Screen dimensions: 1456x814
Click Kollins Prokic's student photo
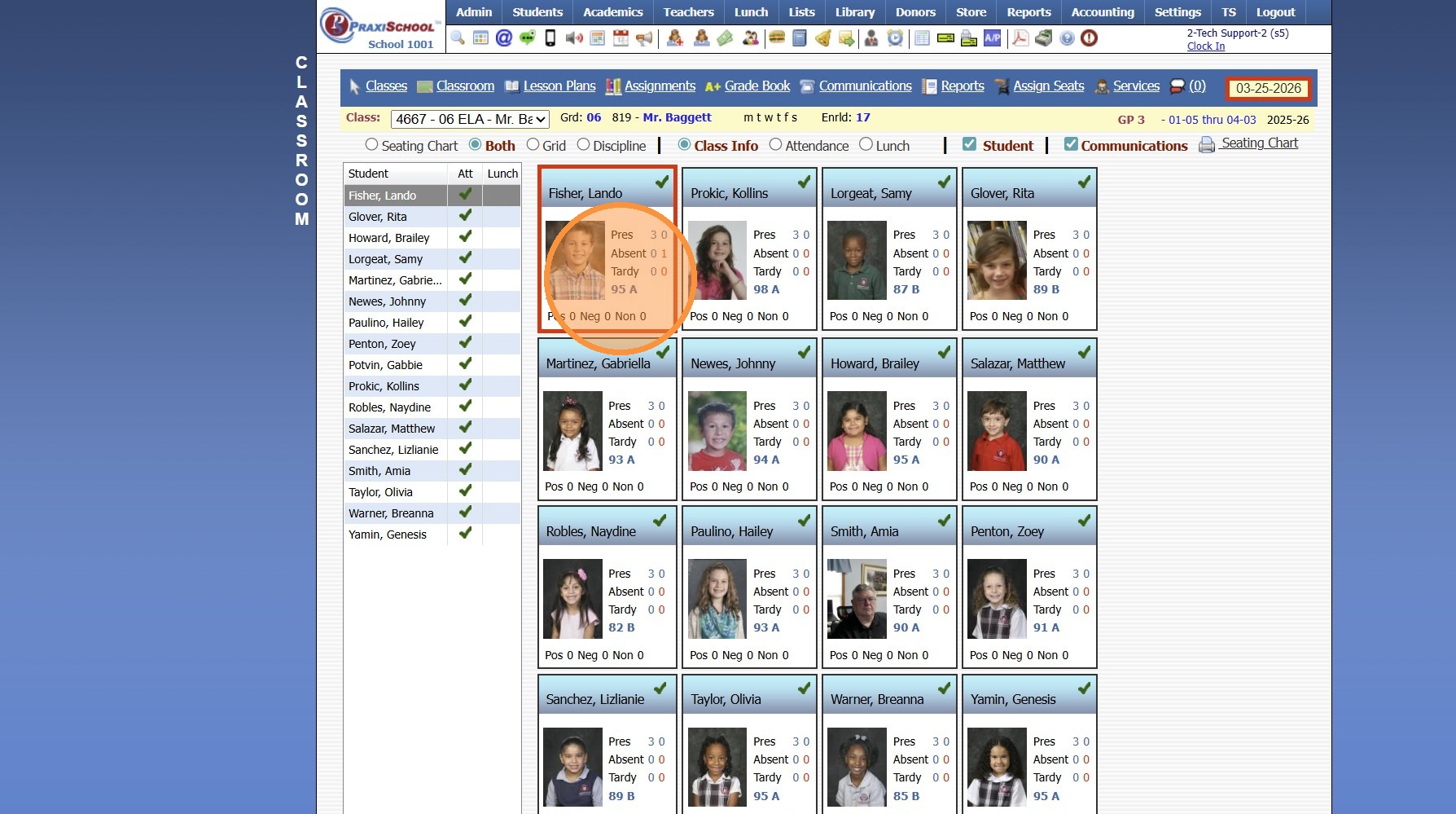click(x=717, y=260)
